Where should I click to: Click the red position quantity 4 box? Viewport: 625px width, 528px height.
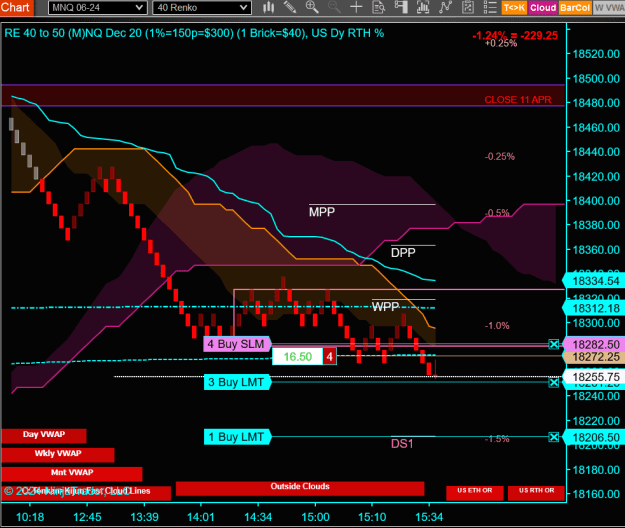330,356
